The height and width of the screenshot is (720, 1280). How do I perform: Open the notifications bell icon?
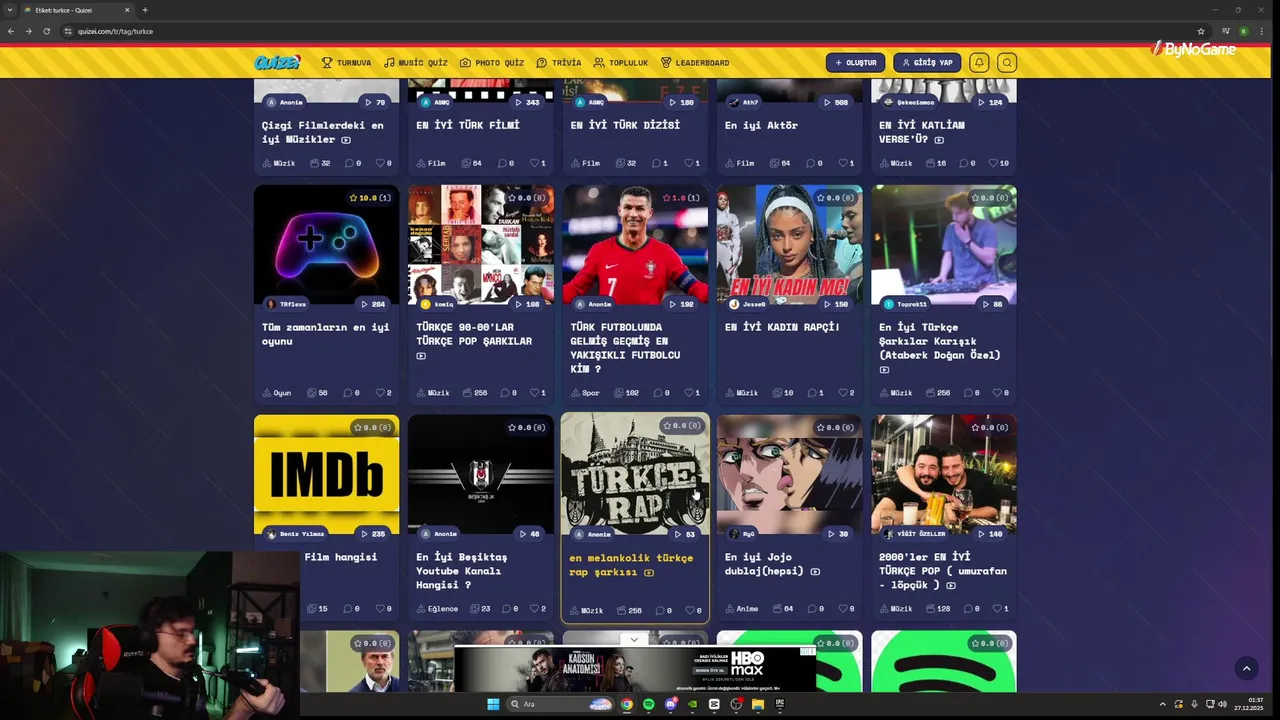979,63
